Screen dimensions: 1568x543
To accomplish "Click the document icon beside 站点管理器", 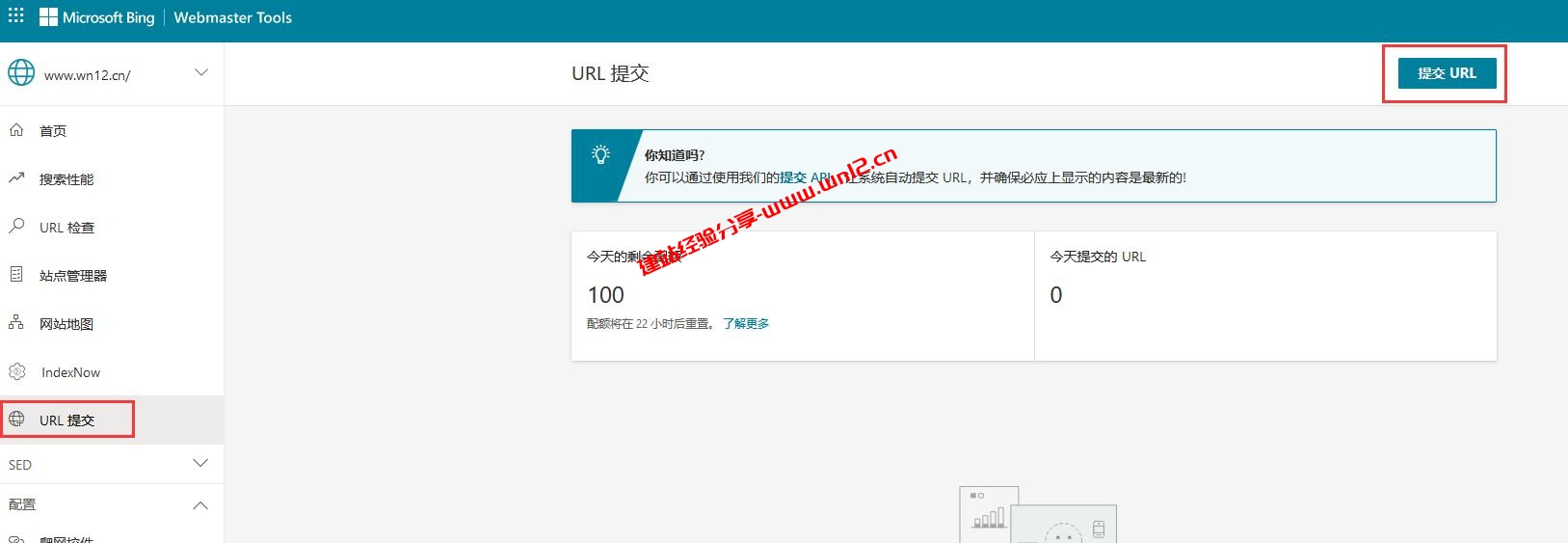I will [x=16, y=275].
